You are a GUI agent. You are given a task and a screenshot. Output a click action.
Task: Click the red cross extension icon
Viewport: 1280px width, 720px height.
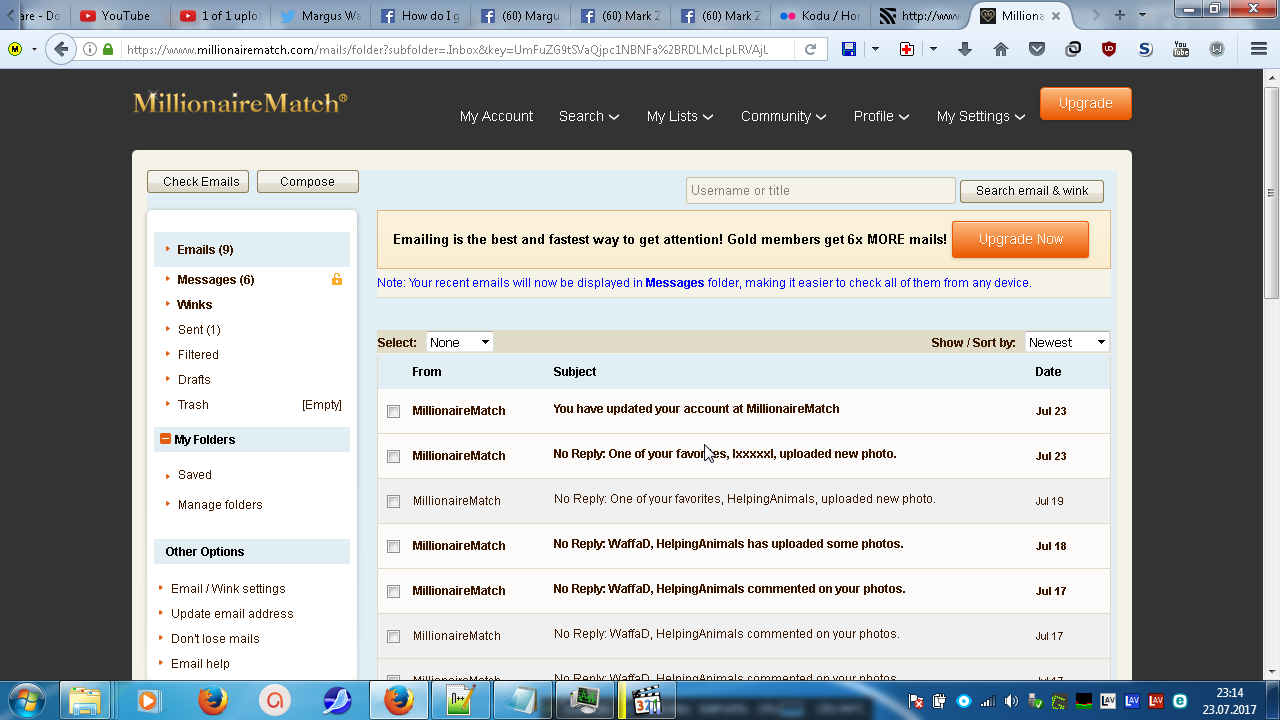click(907, 49)
